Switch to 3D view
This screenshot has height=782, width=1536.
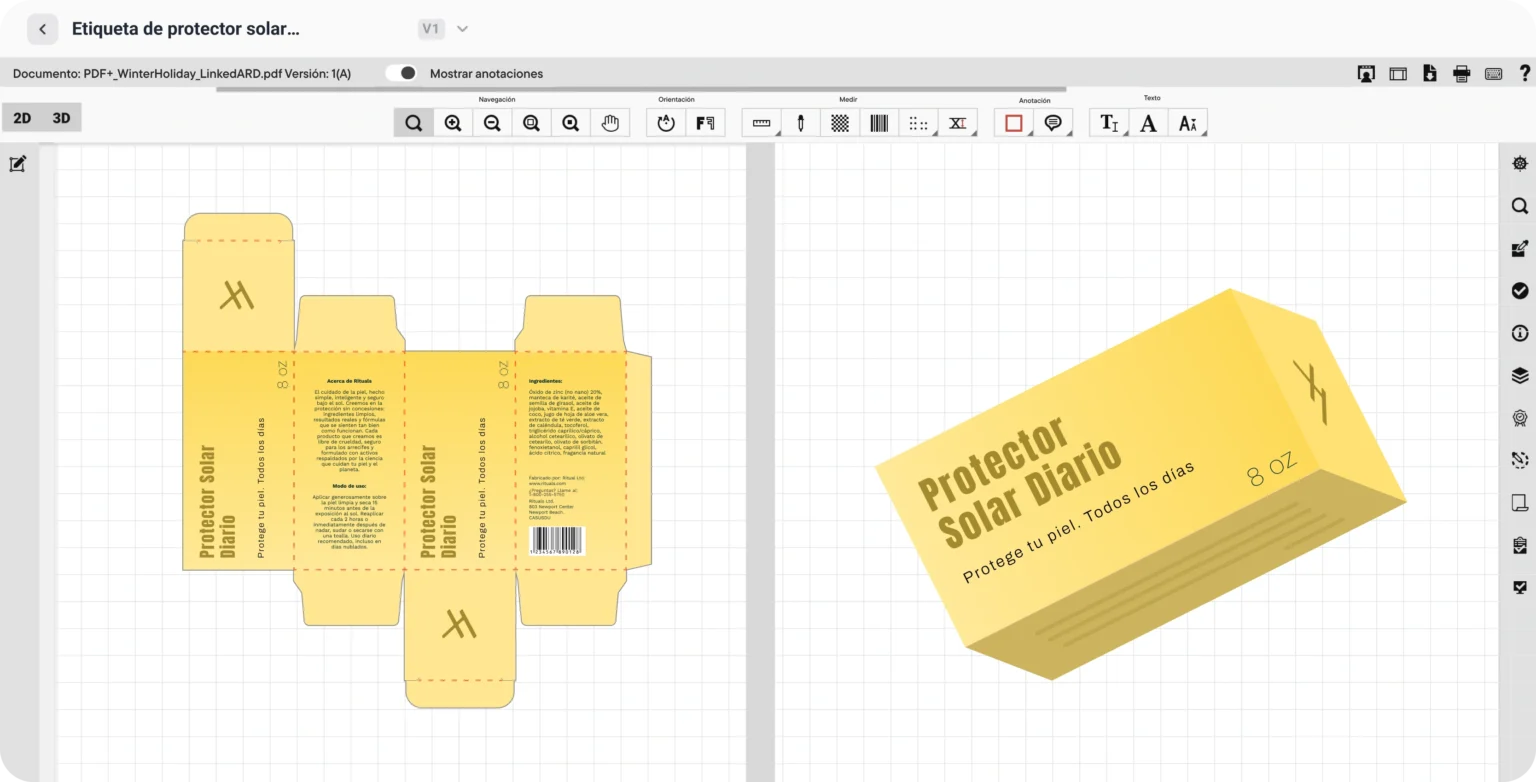coord(61,118)
